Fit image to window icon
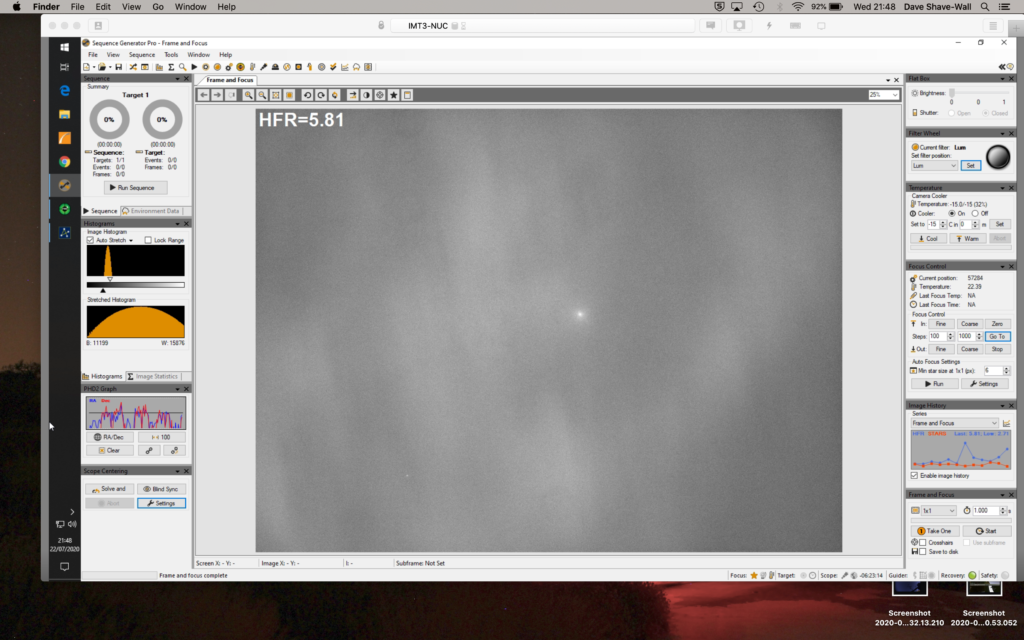The width and height of the screenshot is (1024, 640). coord(276,95)
